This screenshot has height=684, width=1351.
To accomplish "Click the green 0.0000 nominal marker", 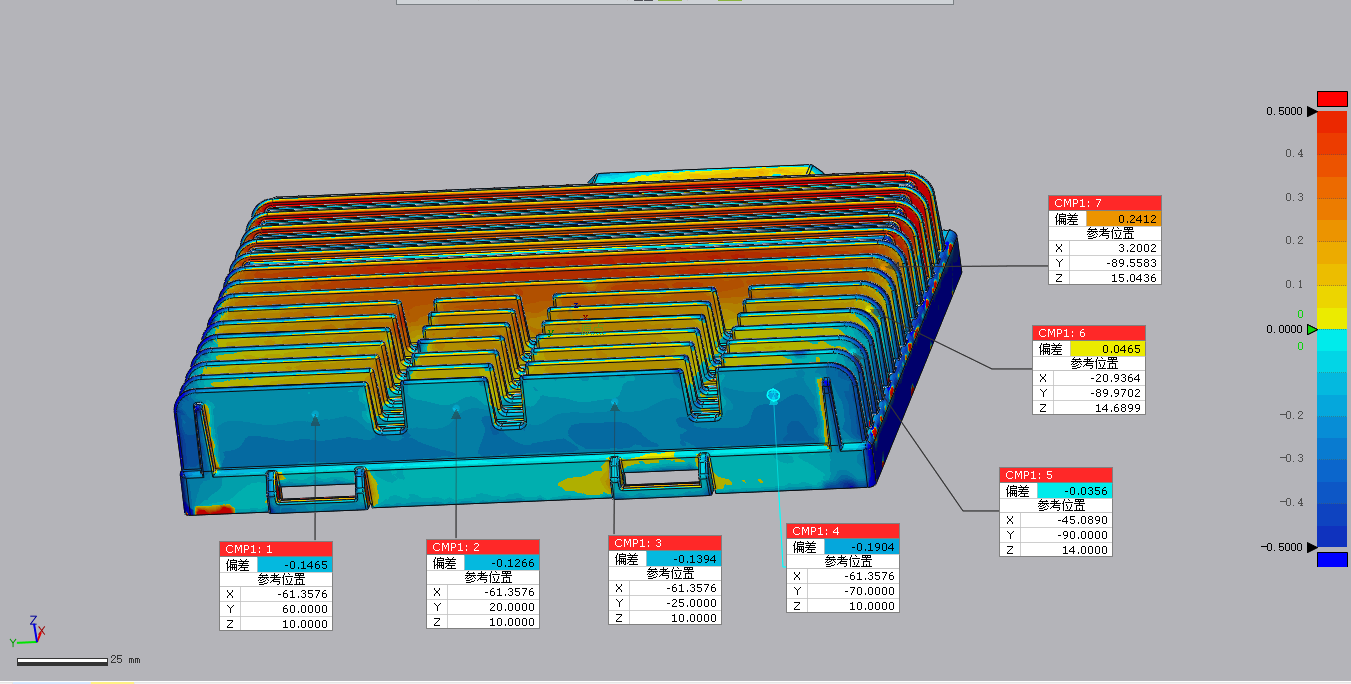I will coord(1312,329).
